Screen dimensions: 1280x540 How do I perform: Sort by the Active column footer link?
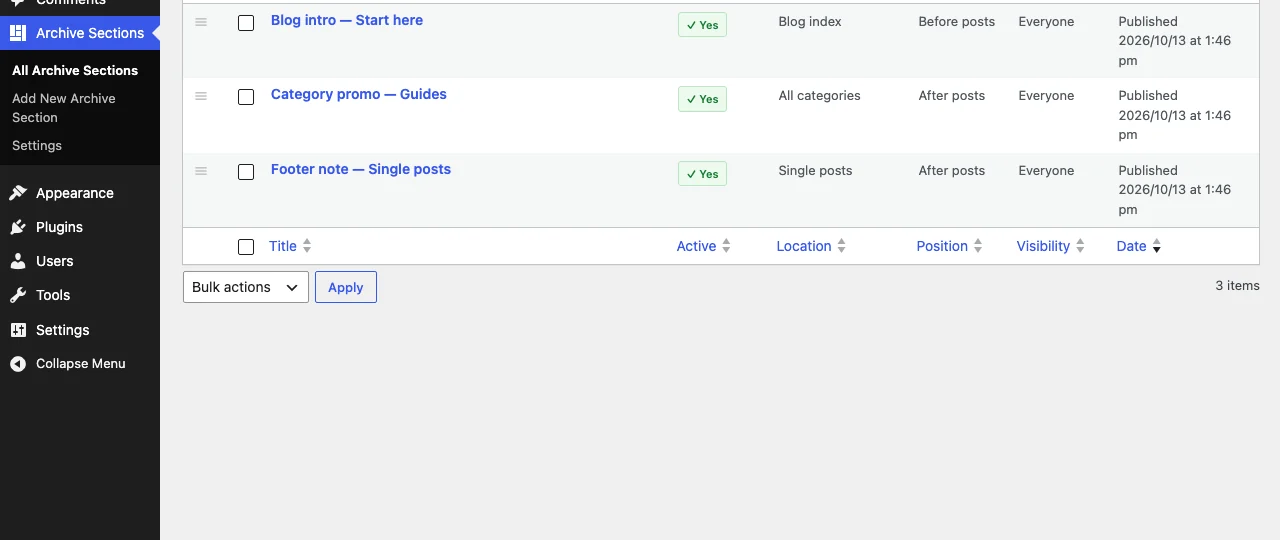point(697,246)
